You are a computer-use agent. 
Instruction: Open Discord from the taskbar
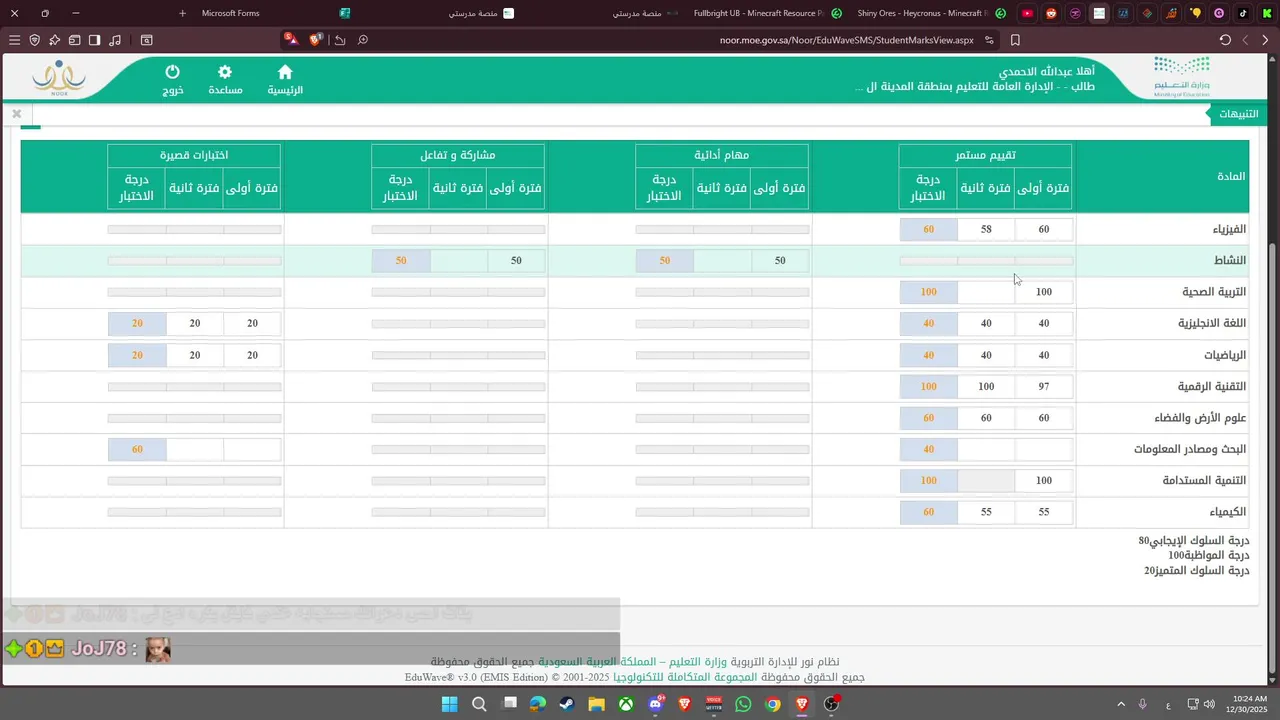pos(655,704)
